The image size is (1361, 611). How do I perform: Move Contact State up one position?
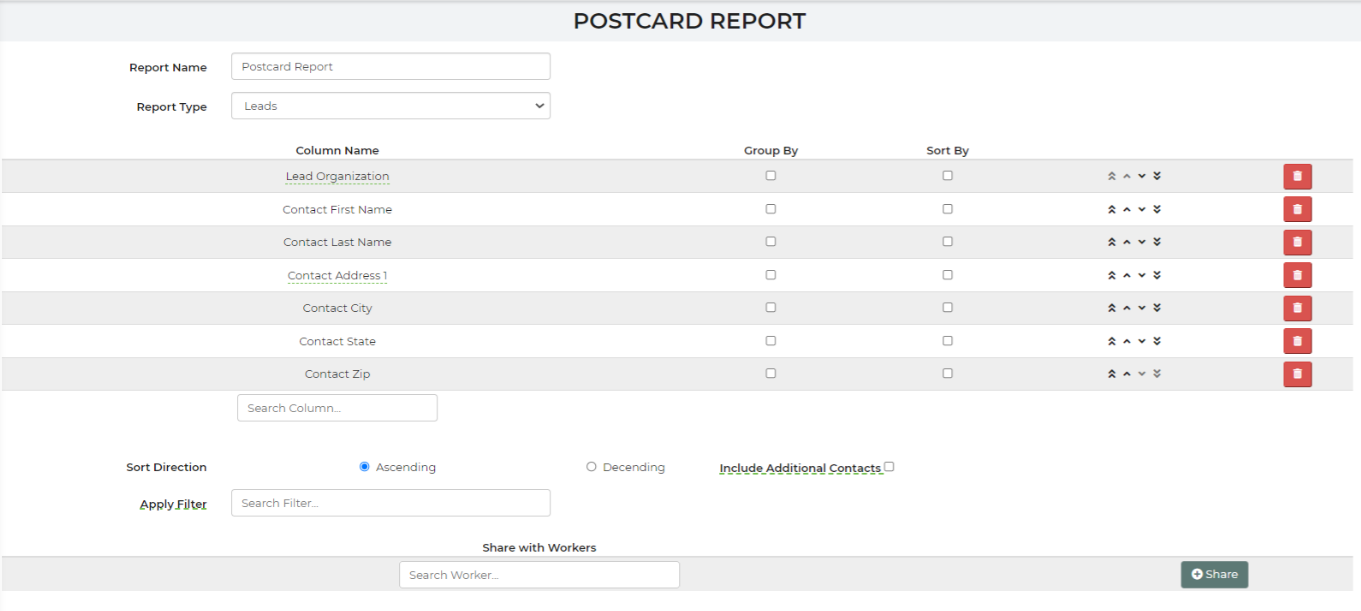1127,341
